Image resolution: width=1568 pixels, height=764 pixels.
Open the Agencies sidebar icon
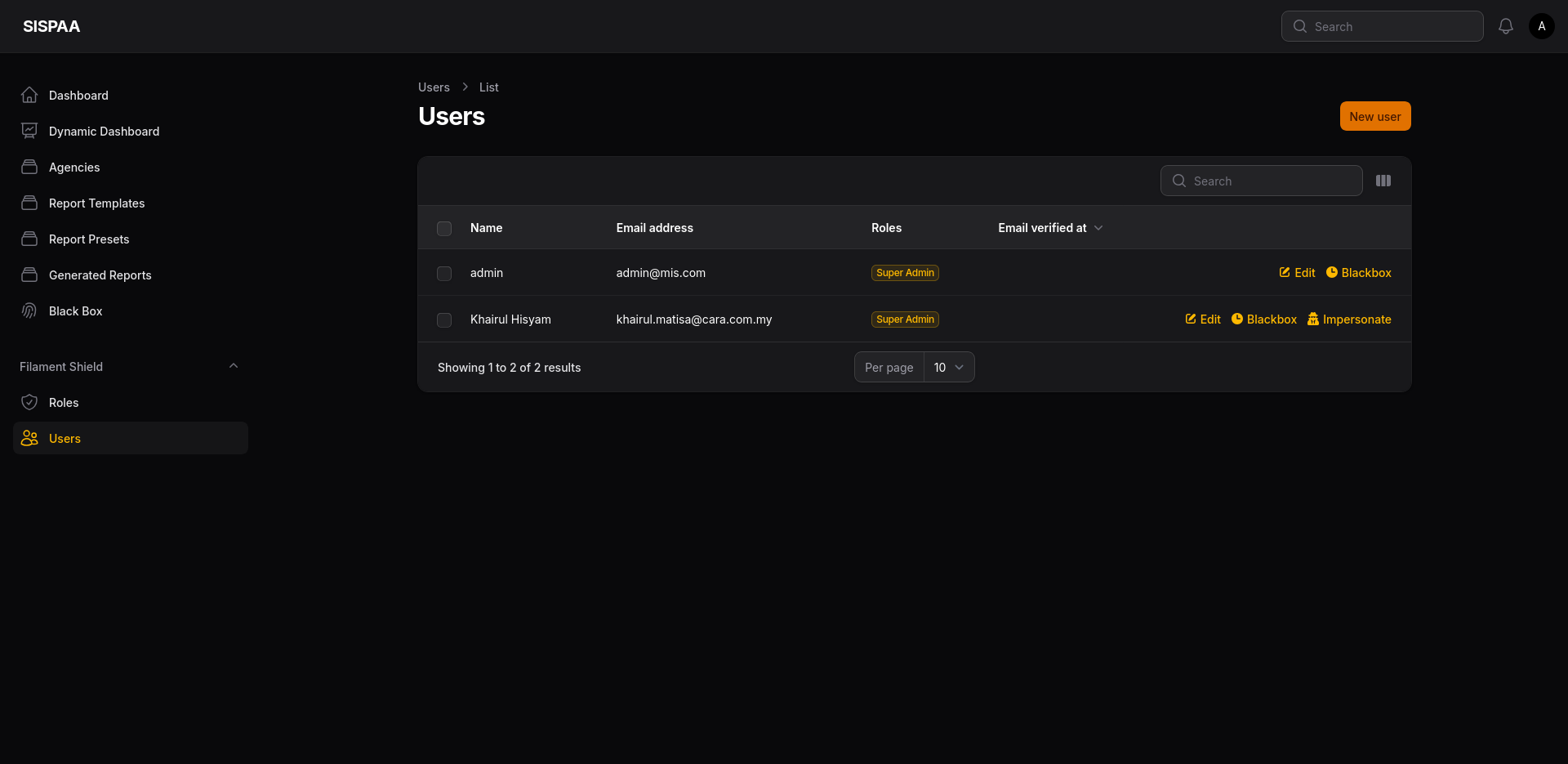click(29, 167)
